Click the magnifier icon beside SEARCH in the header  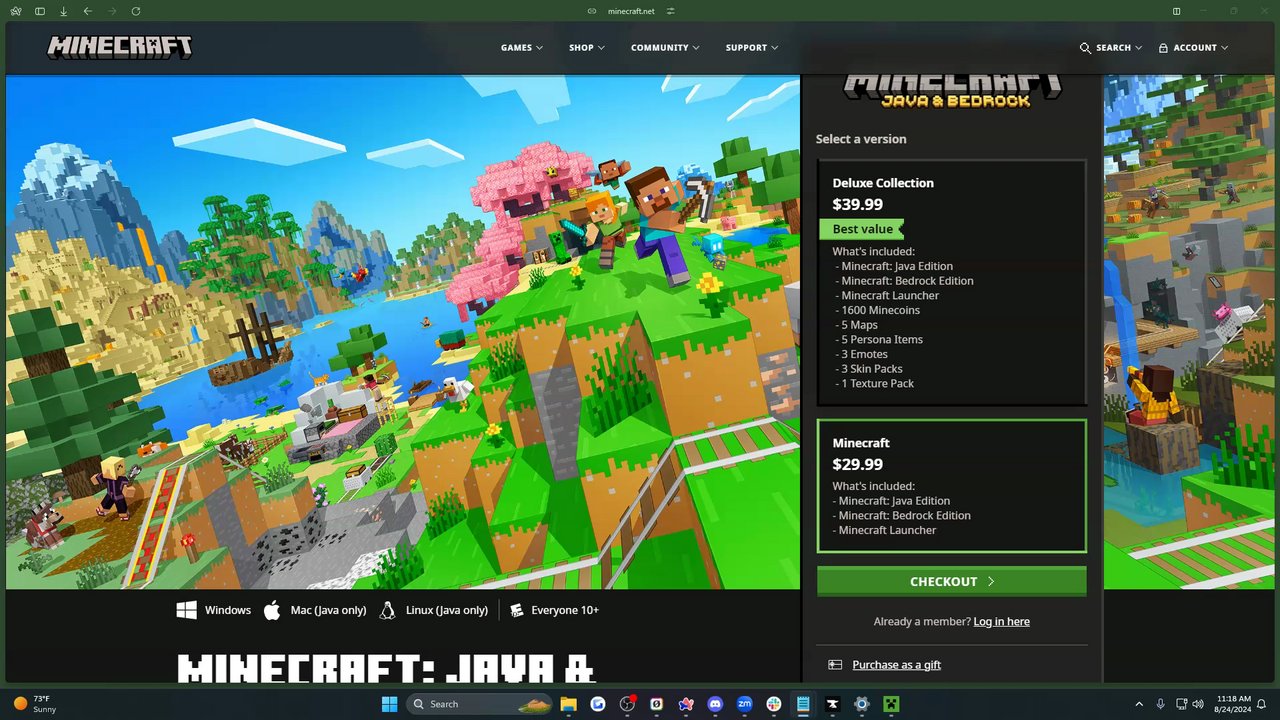tap(1085, 48)
